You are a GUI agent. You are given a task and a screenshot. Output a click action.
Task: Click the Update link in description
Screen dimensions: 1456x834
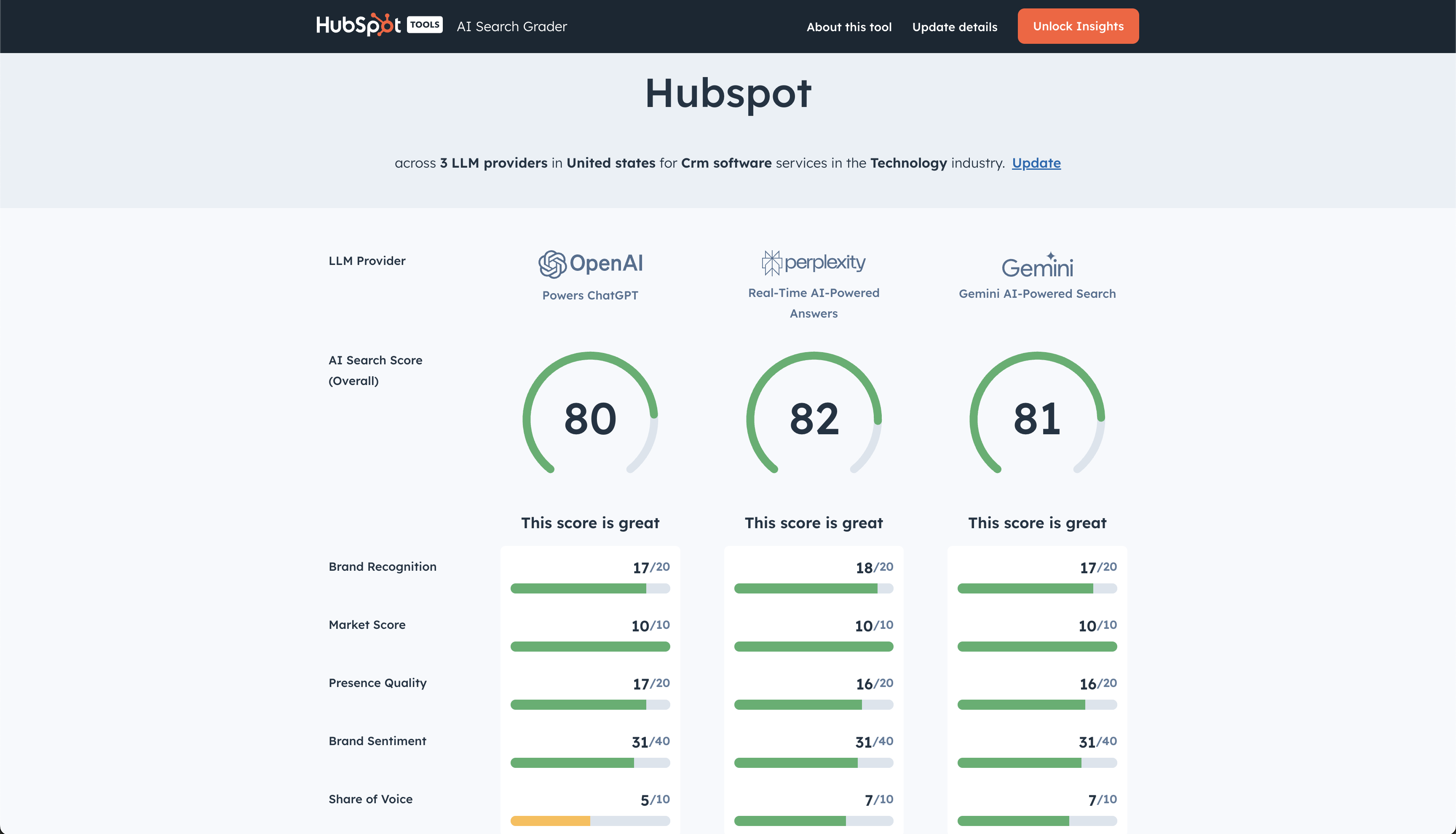tap(1036, 163)
